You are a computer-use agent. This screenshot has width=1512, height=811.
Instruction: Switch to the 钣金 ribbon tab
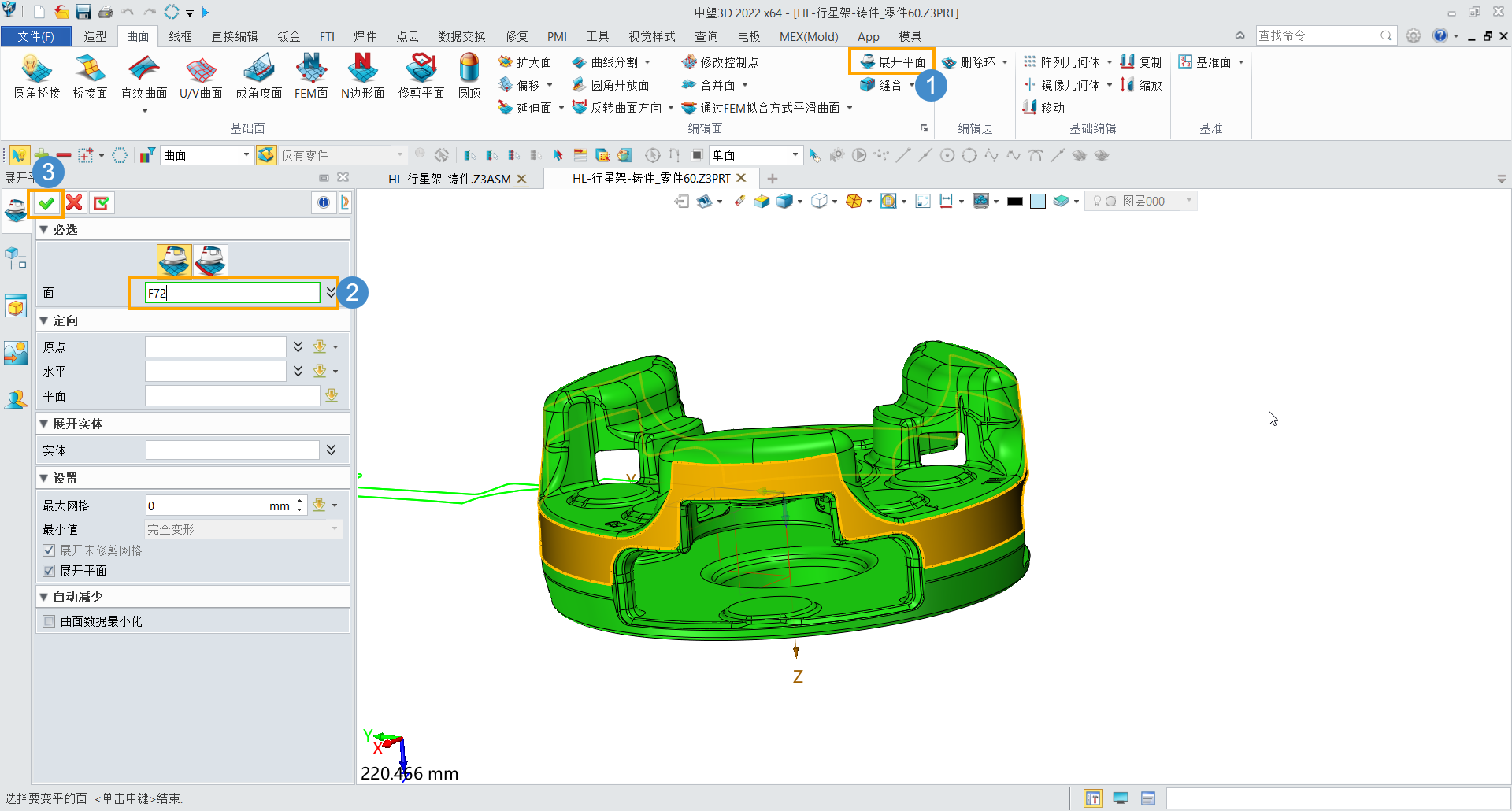289,36
